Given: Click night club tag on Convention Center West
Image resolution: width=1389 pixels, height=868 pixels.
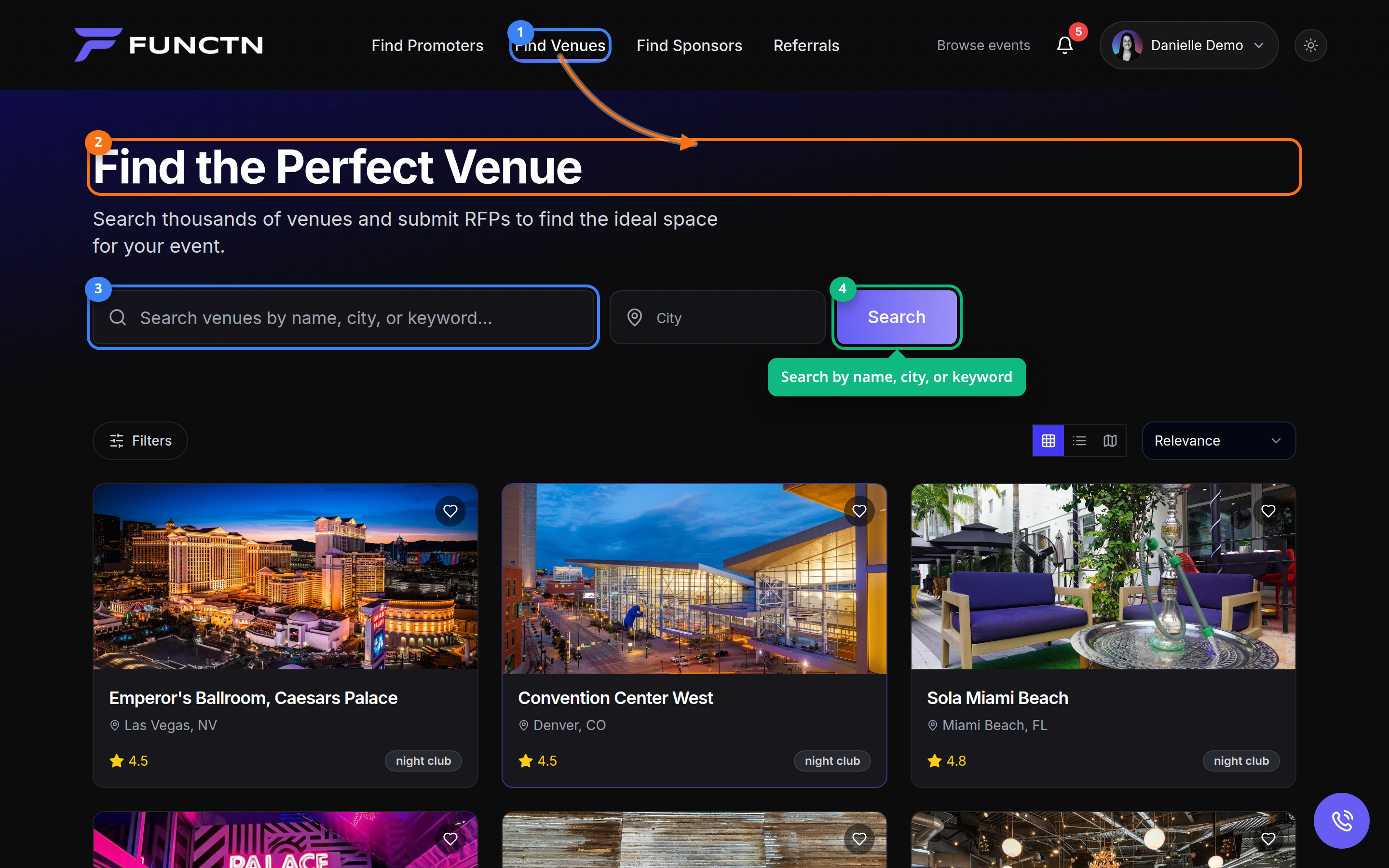Looking at the screenshot, I should pos(832,760).
